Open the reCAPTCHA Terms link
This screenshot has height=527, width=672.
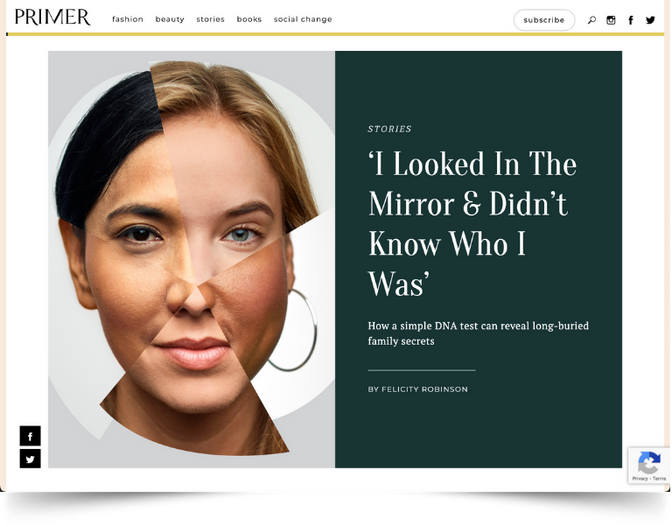[659, 479]
